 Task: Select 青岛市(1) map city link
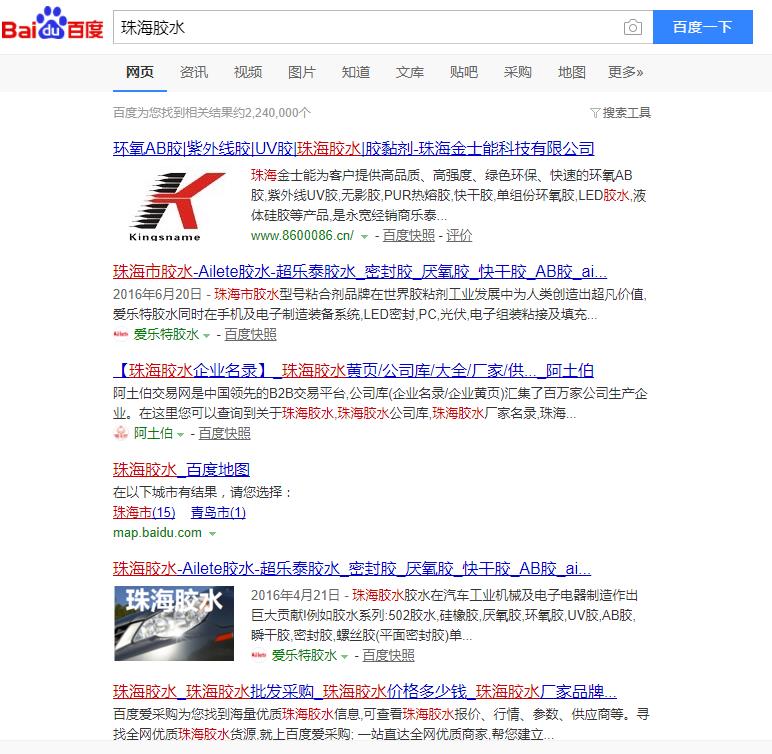(218, 512)
